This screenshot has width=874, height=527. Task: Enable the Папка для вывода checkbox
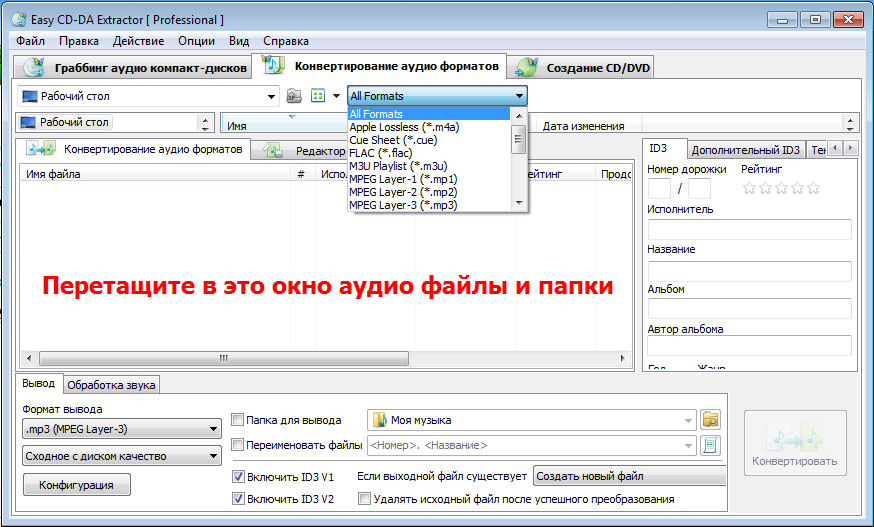click(x=237, y=419)
